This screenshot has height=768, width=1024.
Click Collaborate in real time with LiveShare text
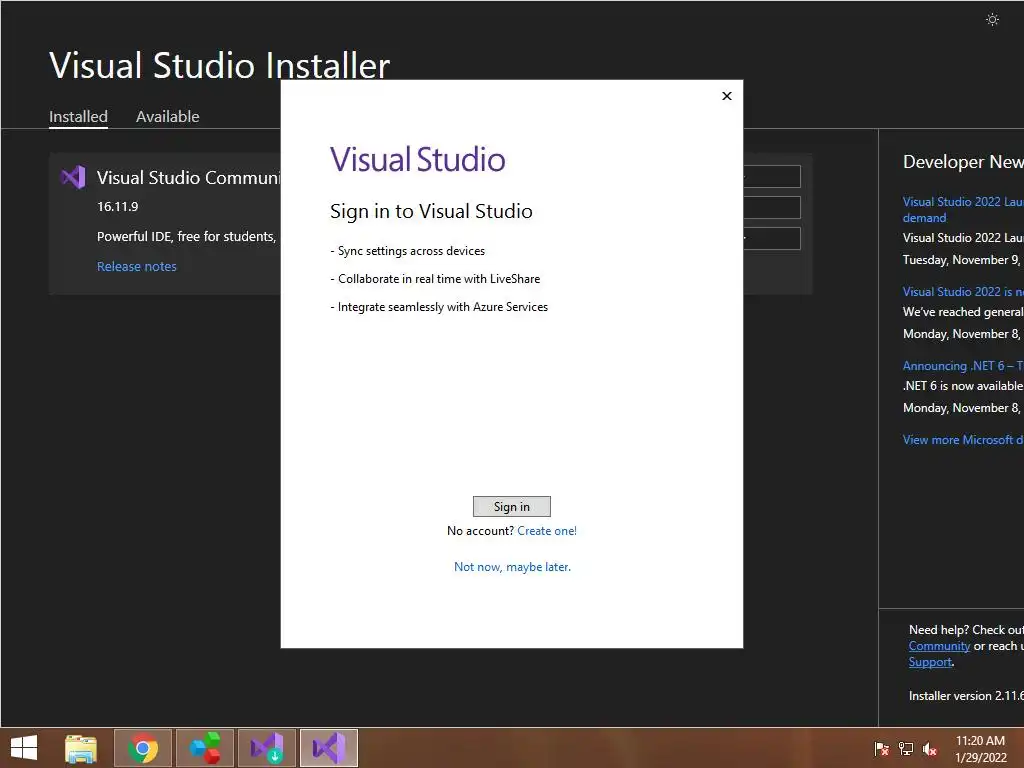(435, 279)
